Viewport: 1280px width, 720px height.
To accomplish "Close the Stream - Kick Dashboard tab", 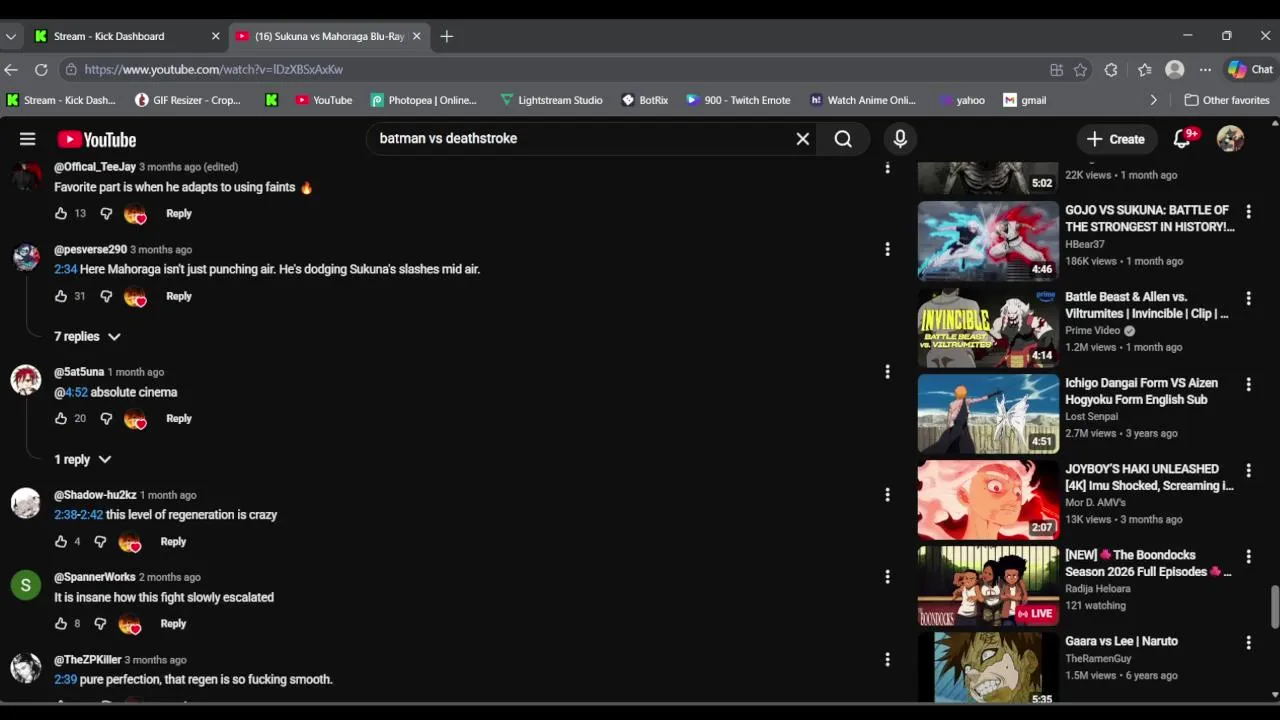I will pos(215,36).
